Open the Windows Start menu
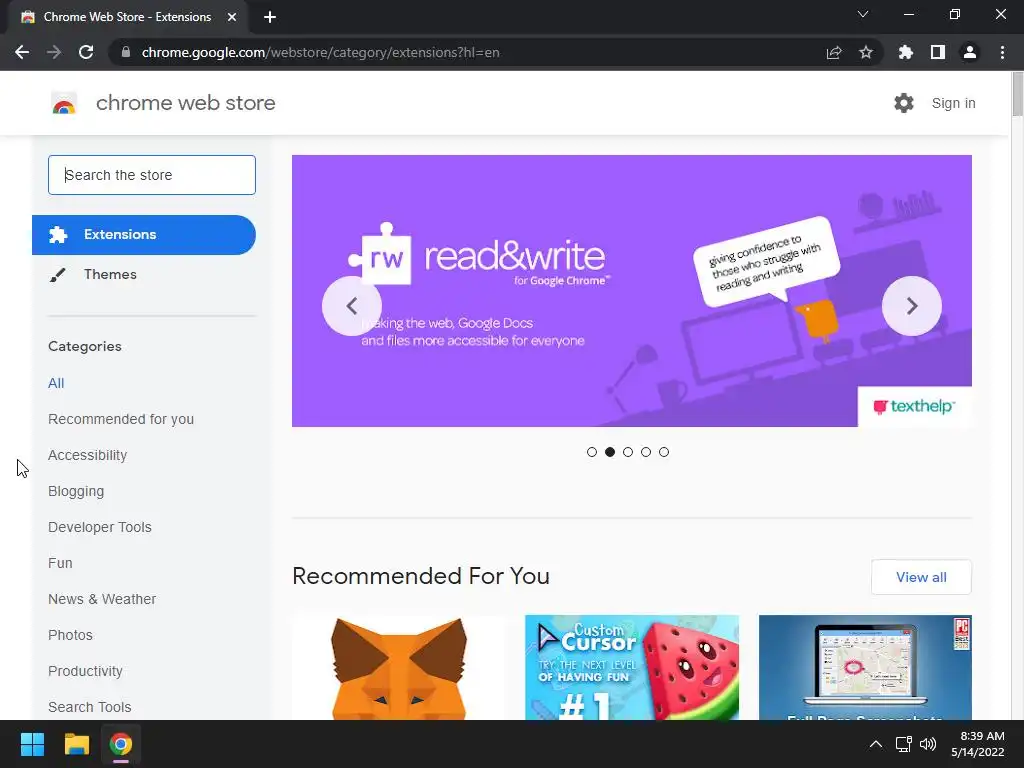The height and width of the screenshot is (768, 1024). [32, 744]
